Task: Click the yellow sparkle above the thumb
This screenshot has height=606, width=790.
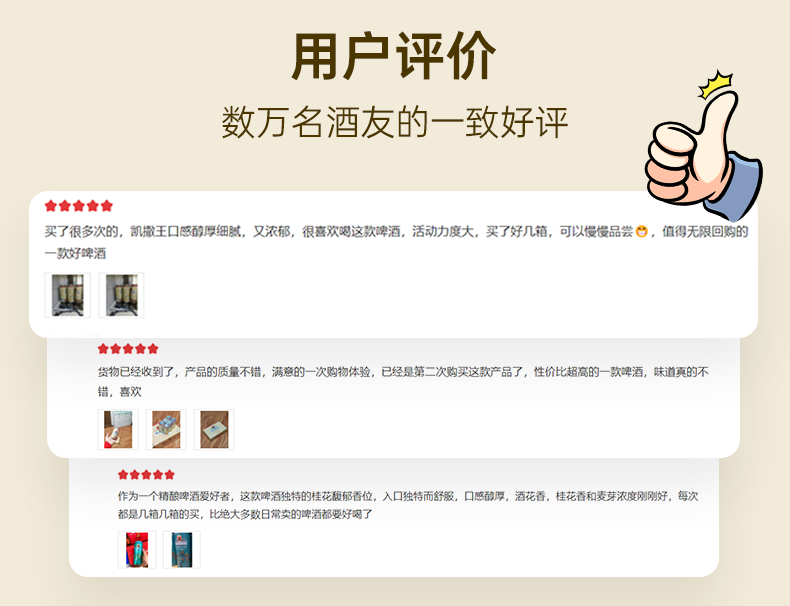Action: pos(715,84)
